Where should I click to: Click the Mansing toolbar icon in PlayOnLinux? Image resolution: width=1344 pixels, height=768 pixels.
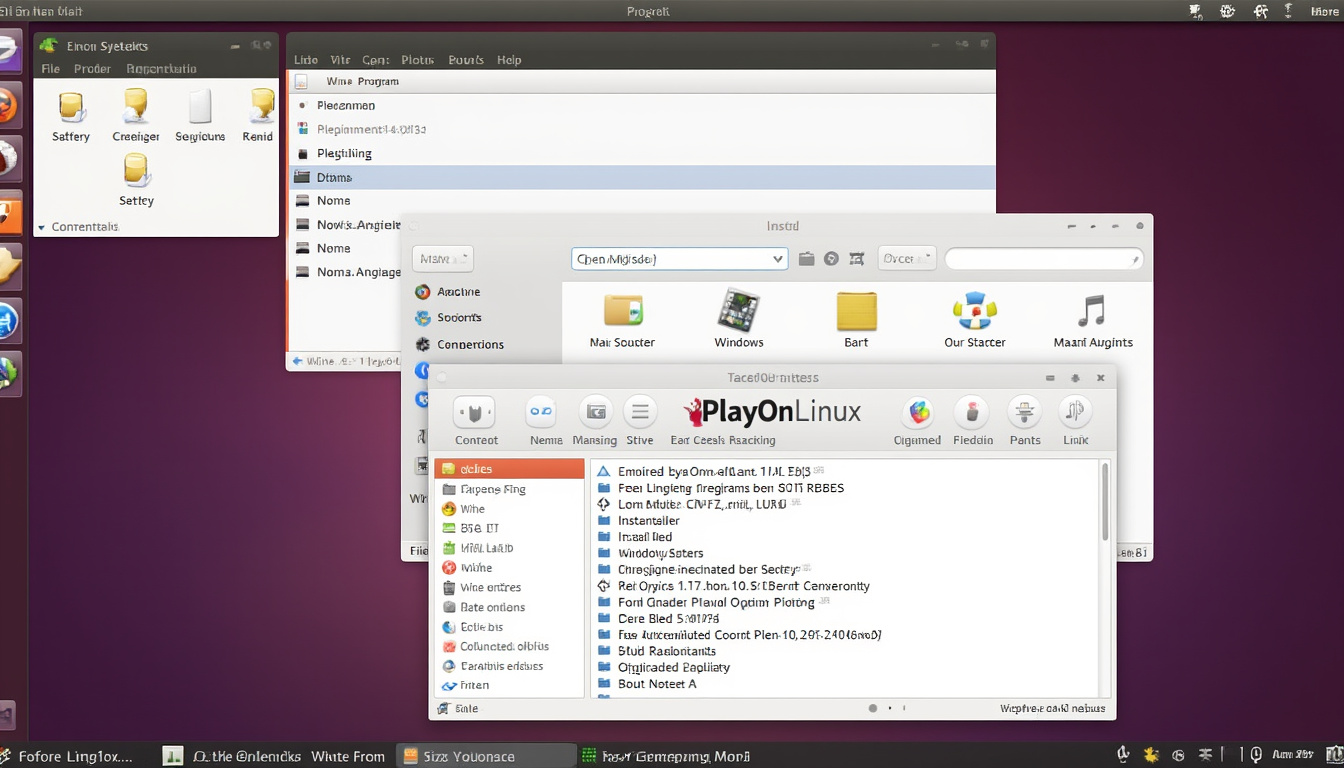[x=595, y=412]
